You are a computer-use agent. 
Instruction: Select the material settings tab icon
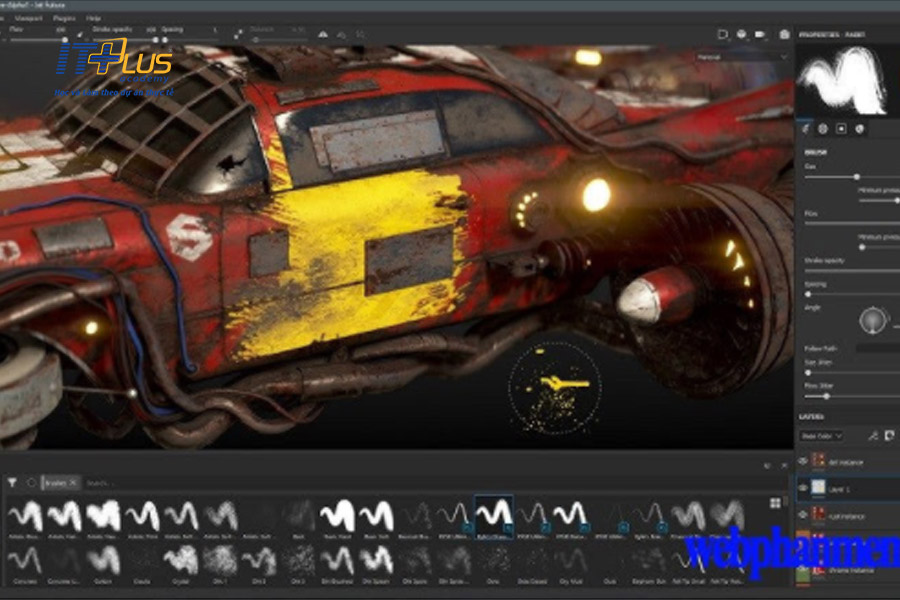coord(860,128)
